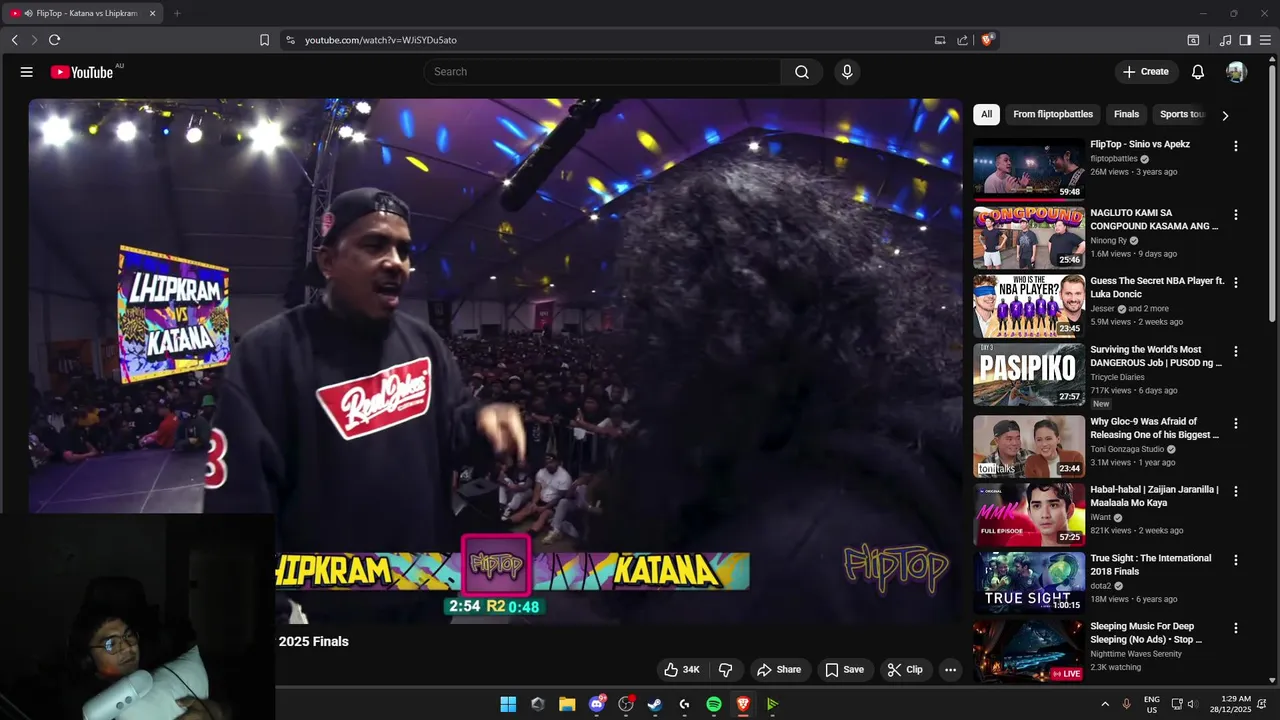
Task: Open the CONGPOUND video thumbnail
Action: tap(1029, 237)
